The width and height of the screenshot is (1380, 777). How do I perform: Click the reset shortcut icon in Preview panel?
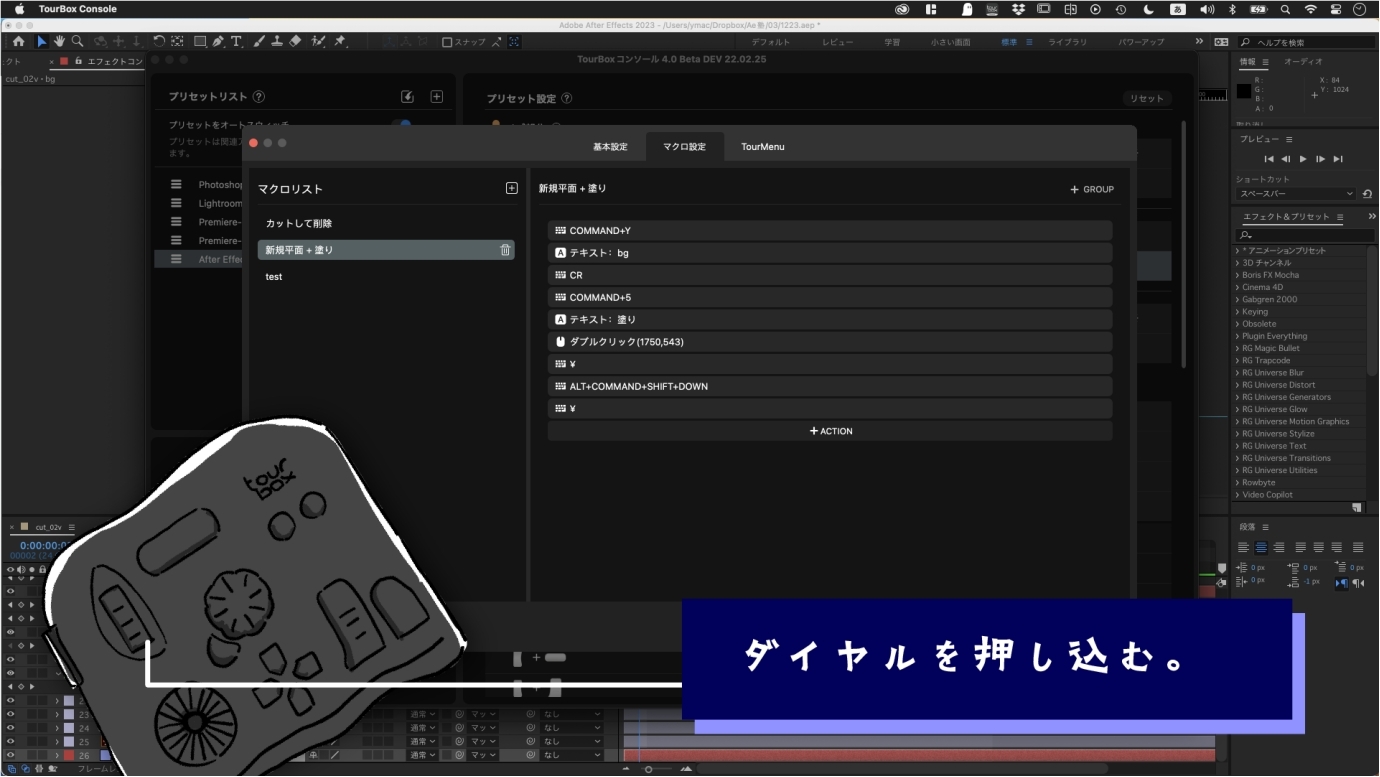click(1367, 194)
